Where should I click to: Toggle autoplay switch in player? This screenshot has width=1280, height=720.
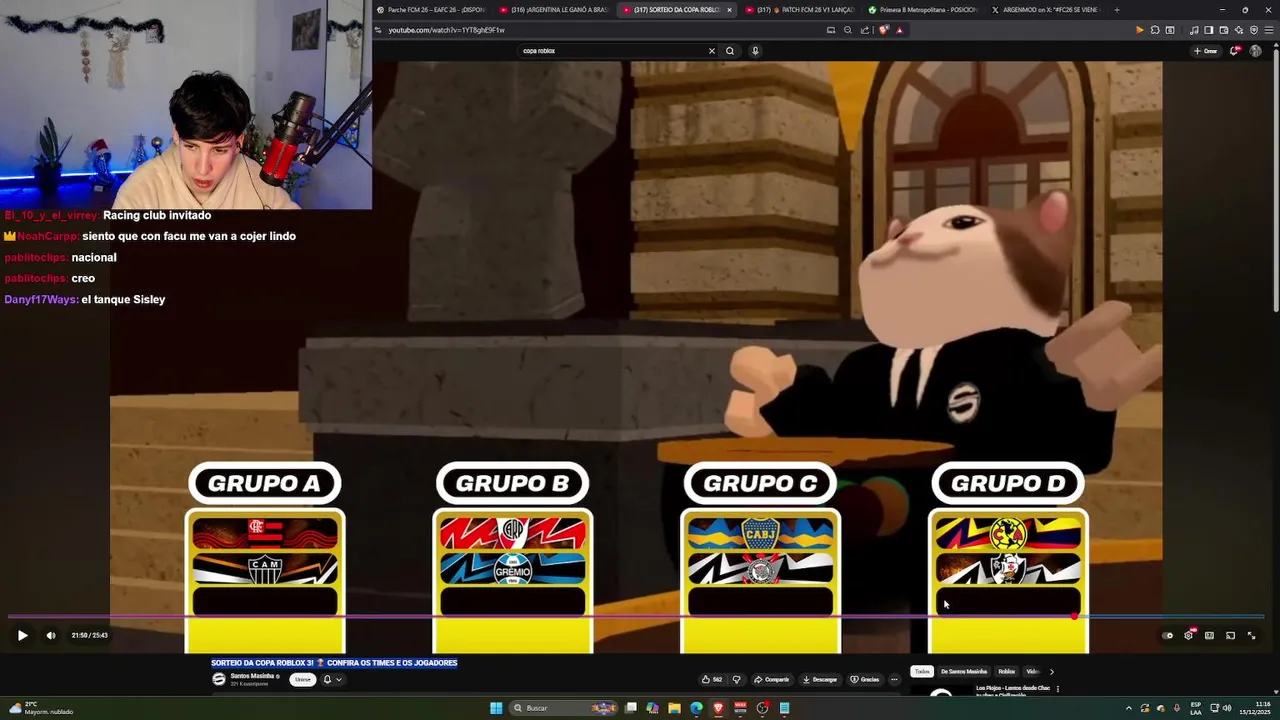(1168, 635)
